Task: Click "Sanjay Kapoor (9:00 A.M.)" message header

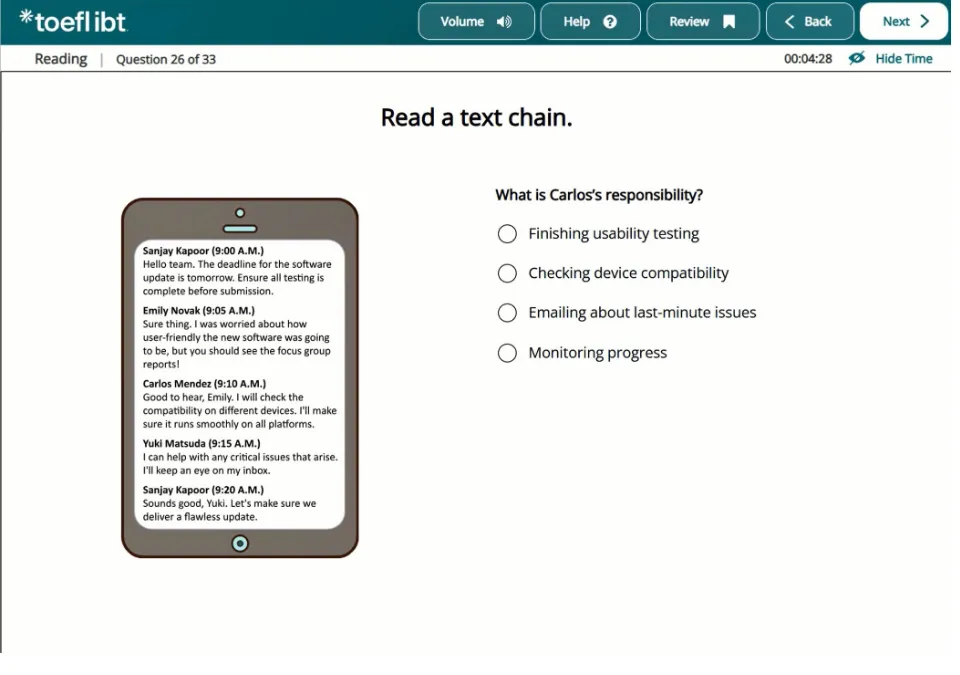Action: [x=203, y=251]
